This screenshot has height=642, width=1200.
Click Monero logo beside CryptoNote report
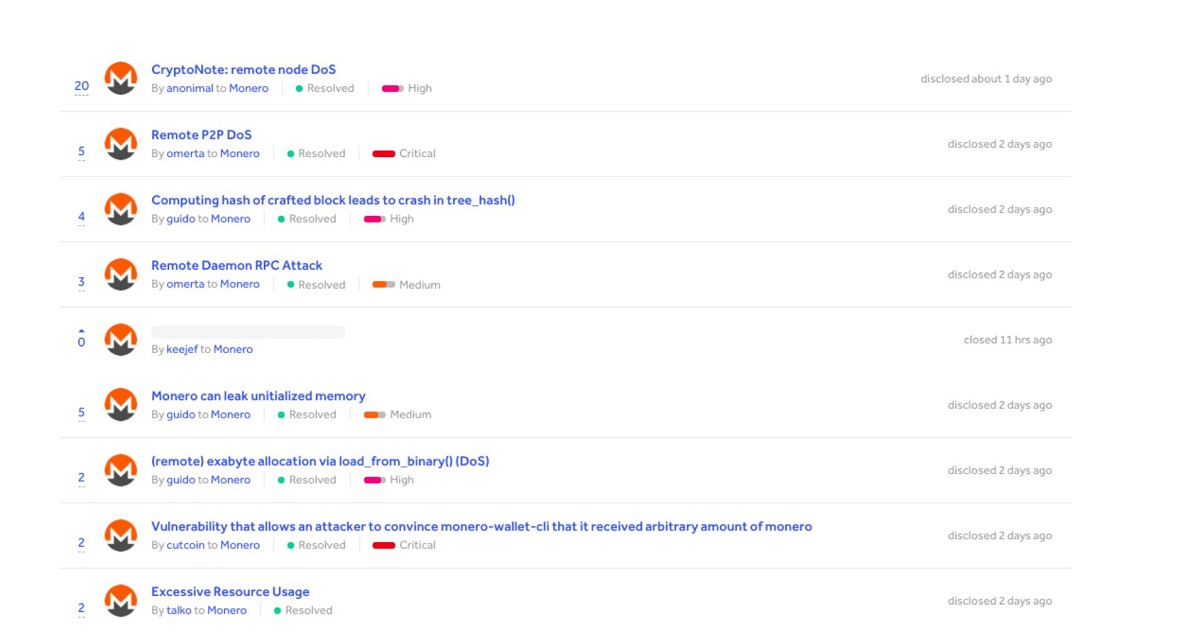point(121,78)
